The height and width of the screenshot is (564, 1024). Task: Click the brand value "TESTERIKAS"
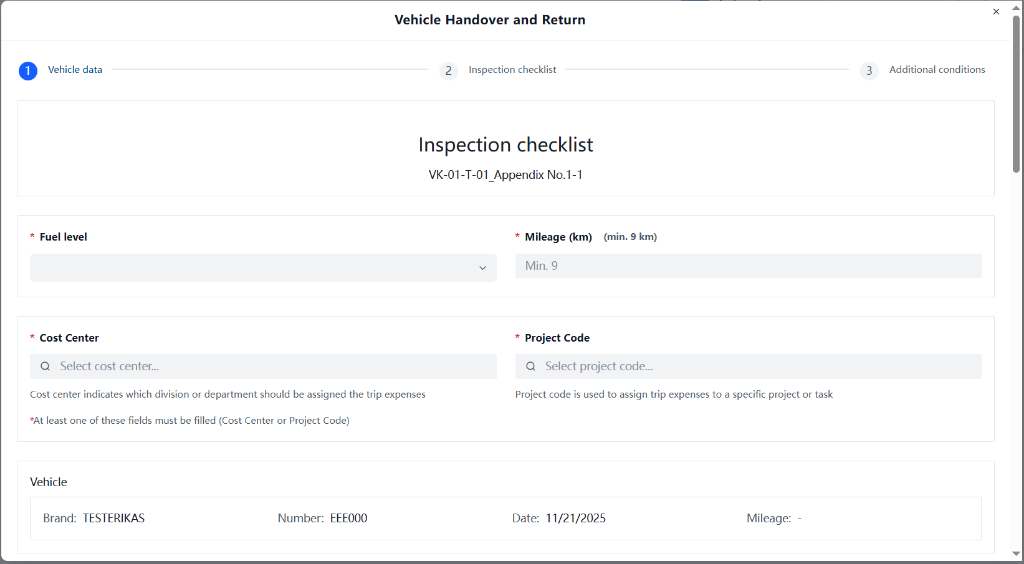[114, 518]
